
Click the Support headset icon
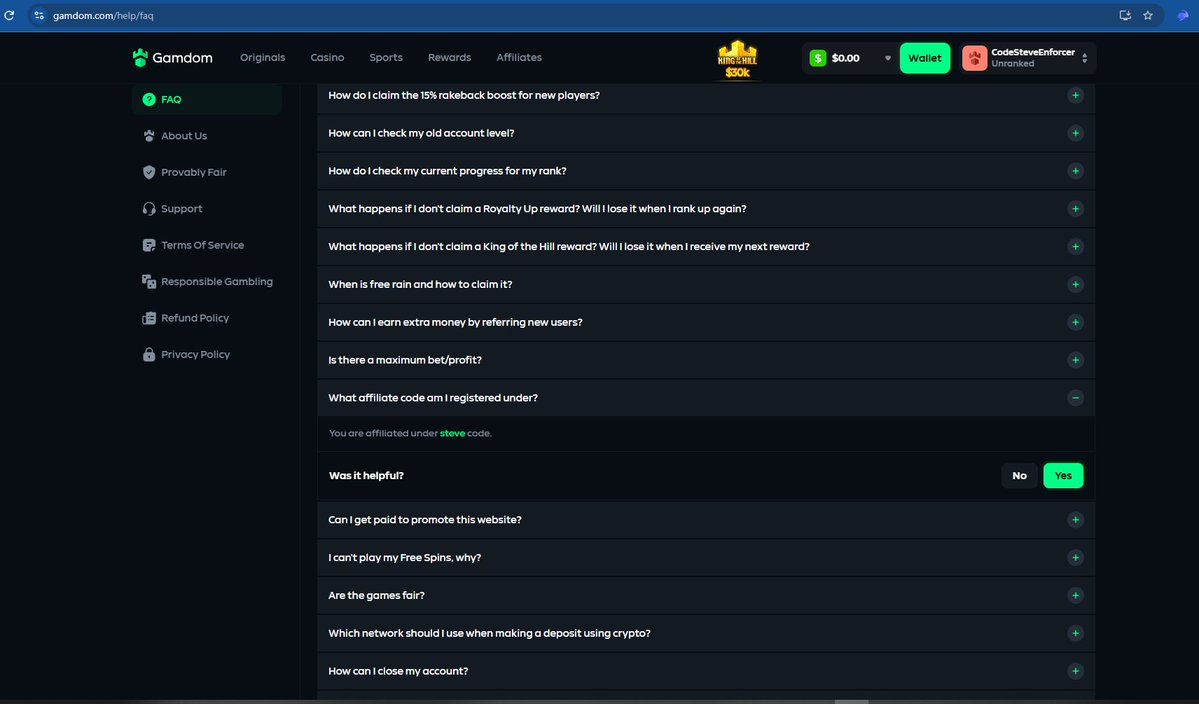[149, 209]
